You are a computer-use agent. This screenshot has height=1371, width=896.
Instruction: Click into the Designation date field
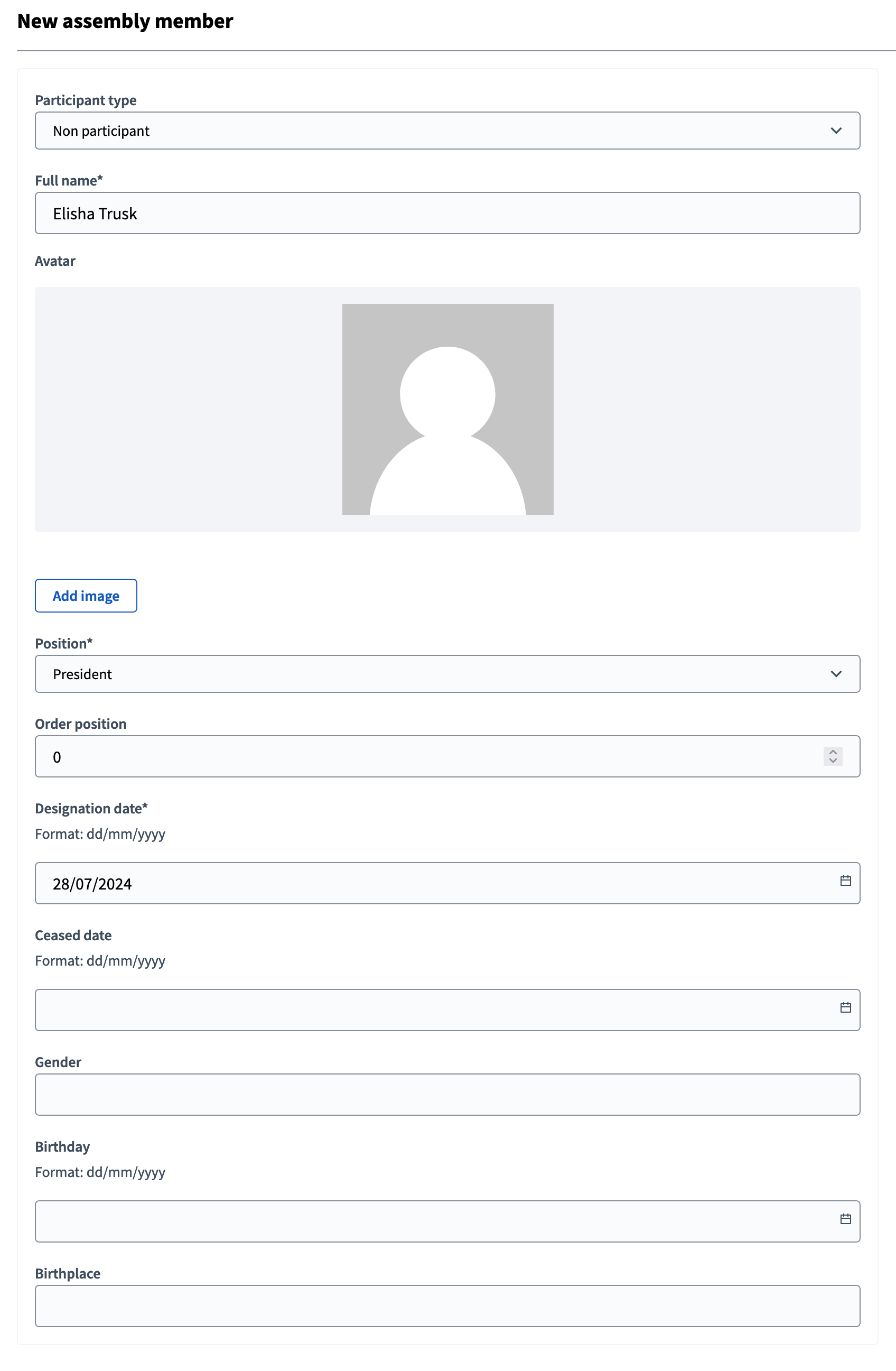[x=426, y=883]
